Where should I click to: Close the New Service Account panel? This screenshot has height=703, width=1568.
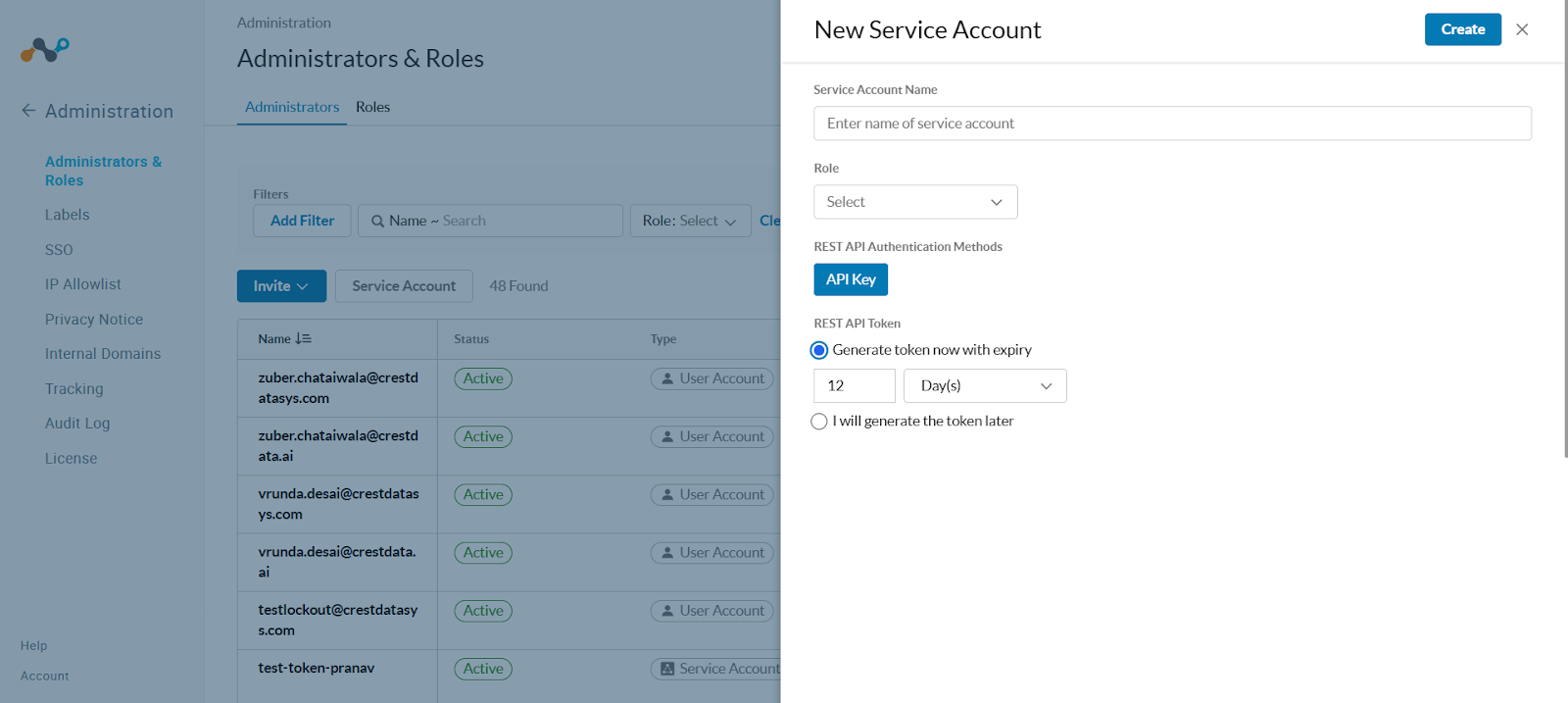coord(1522,29)
